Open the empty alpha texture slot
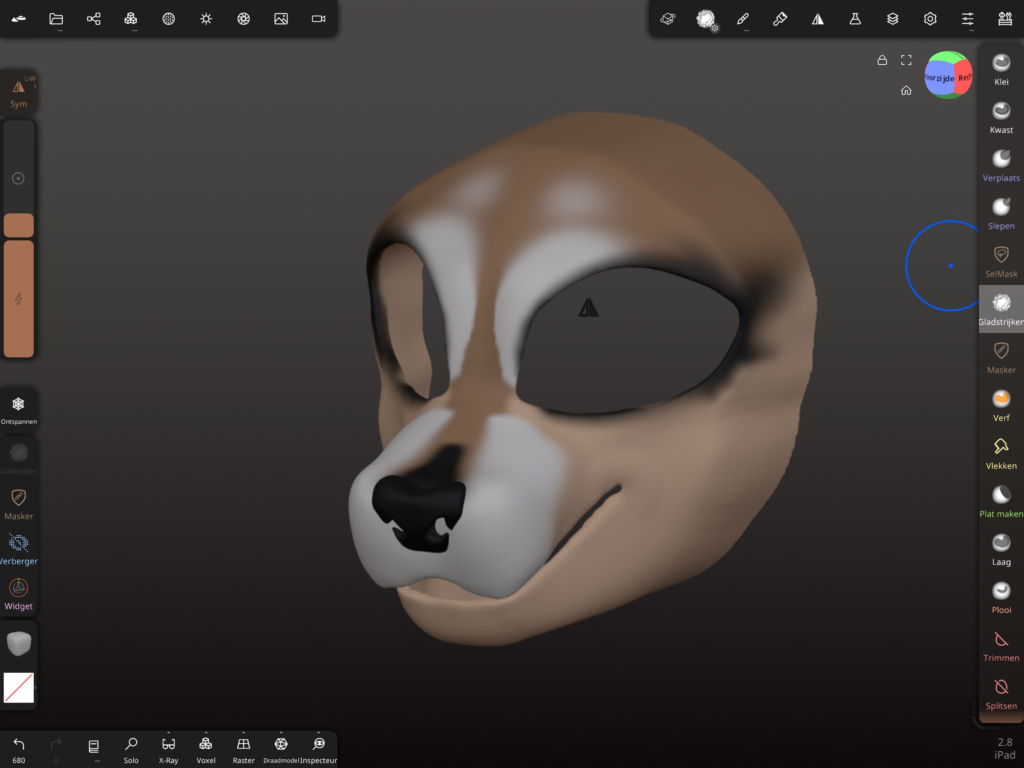This screenshot has height=768, width=1024. [18, 688]
